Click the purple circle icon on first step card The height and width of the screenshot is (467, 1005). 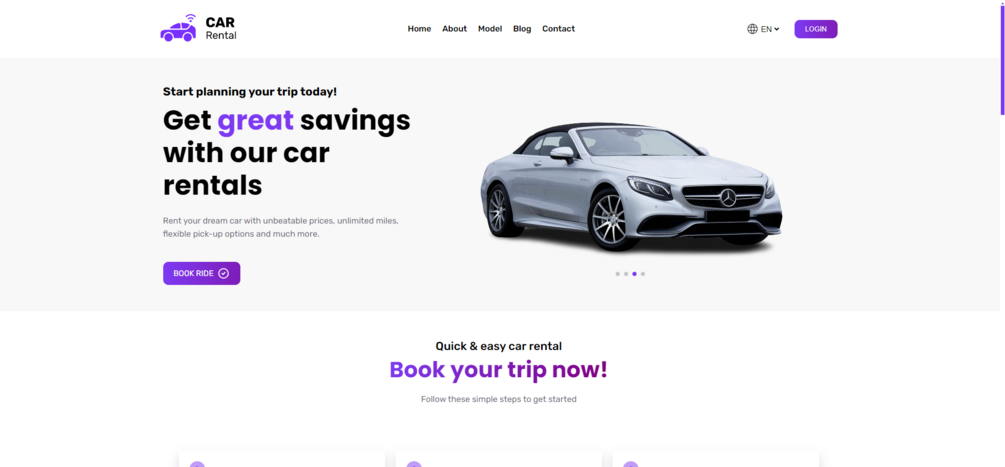click(197, 464)
